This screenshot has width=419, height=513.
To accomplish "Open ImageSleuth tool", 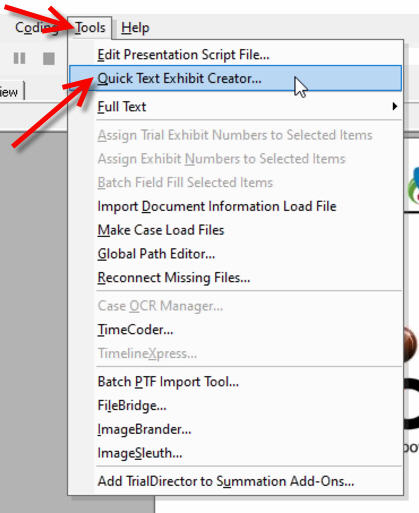I will [x=235, y=453].
